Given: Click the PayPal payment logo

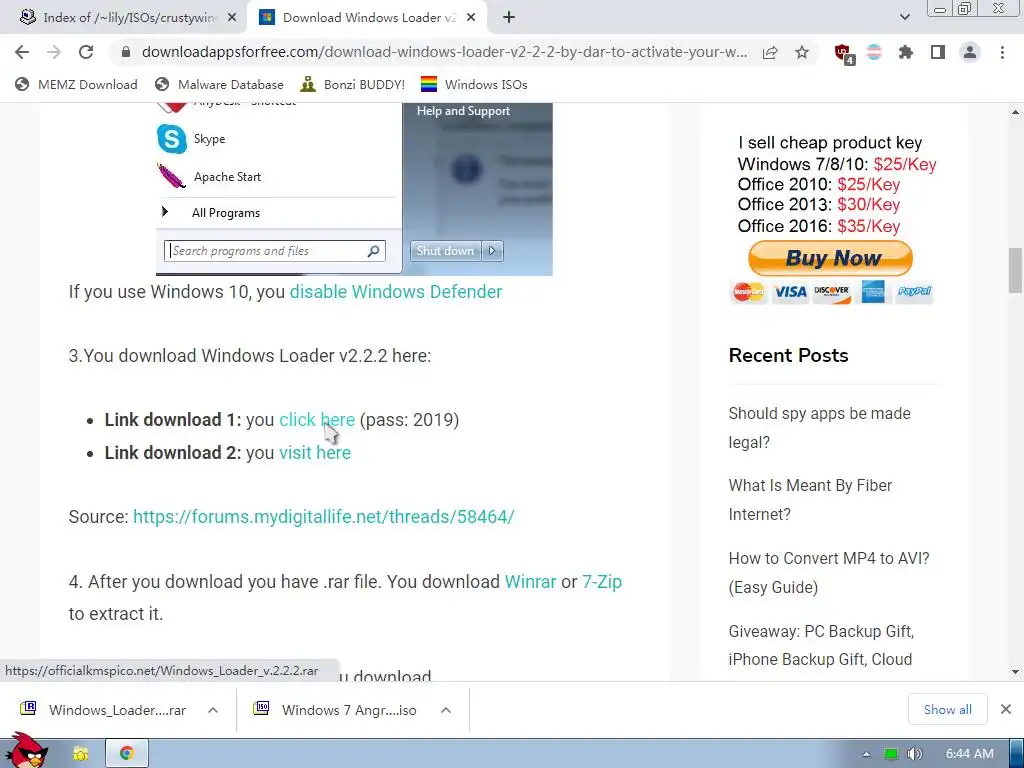Looking at the screenshot, I should point(914,291).
